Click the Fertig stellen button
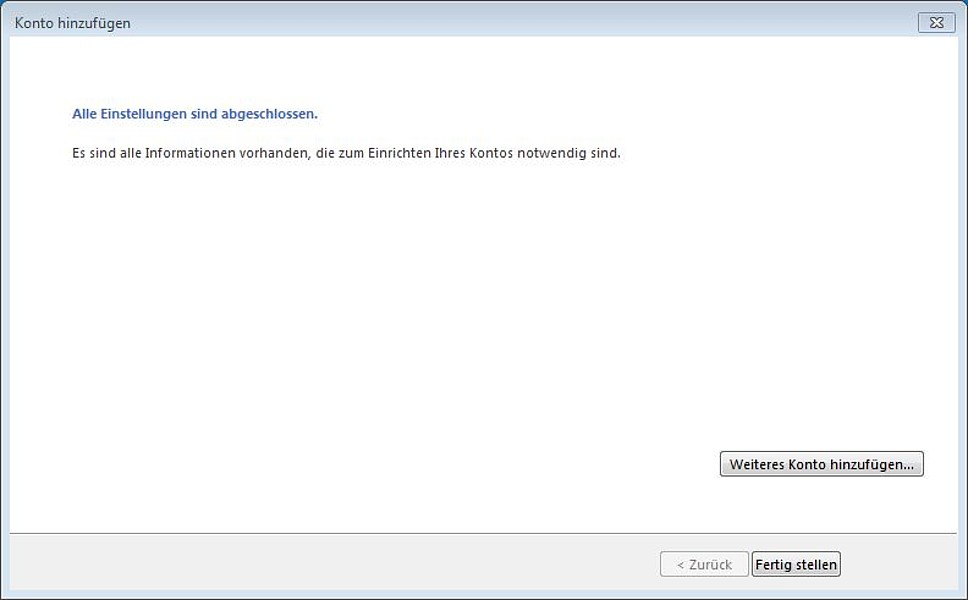Screen dimensions: 968x600 point(796,564)
